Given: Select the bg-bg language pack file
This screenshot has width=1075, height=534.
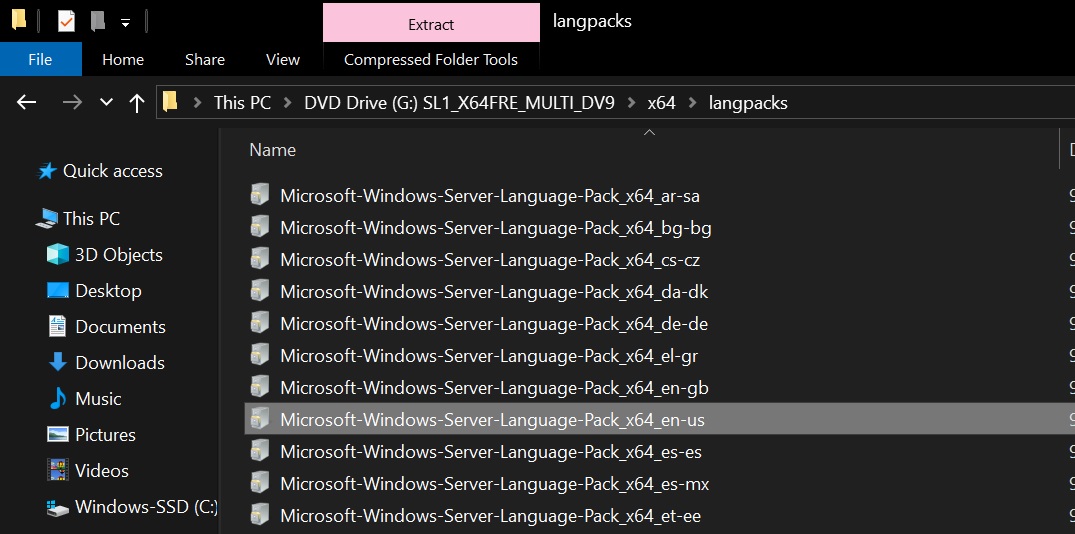Looking at the screenshot, I should pyautogui.click(x=496, y=228).
